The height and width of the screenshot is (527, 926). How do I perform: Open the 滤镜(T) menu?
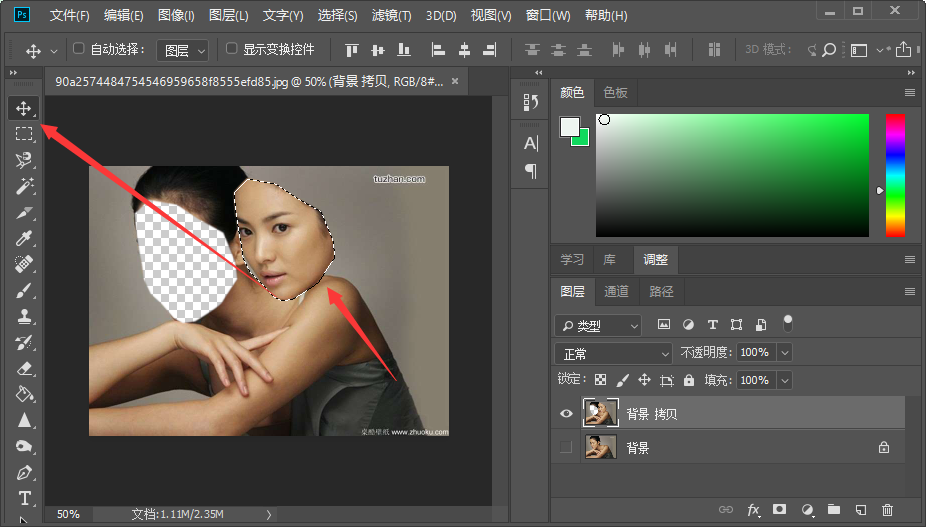(x=392, y=15)
